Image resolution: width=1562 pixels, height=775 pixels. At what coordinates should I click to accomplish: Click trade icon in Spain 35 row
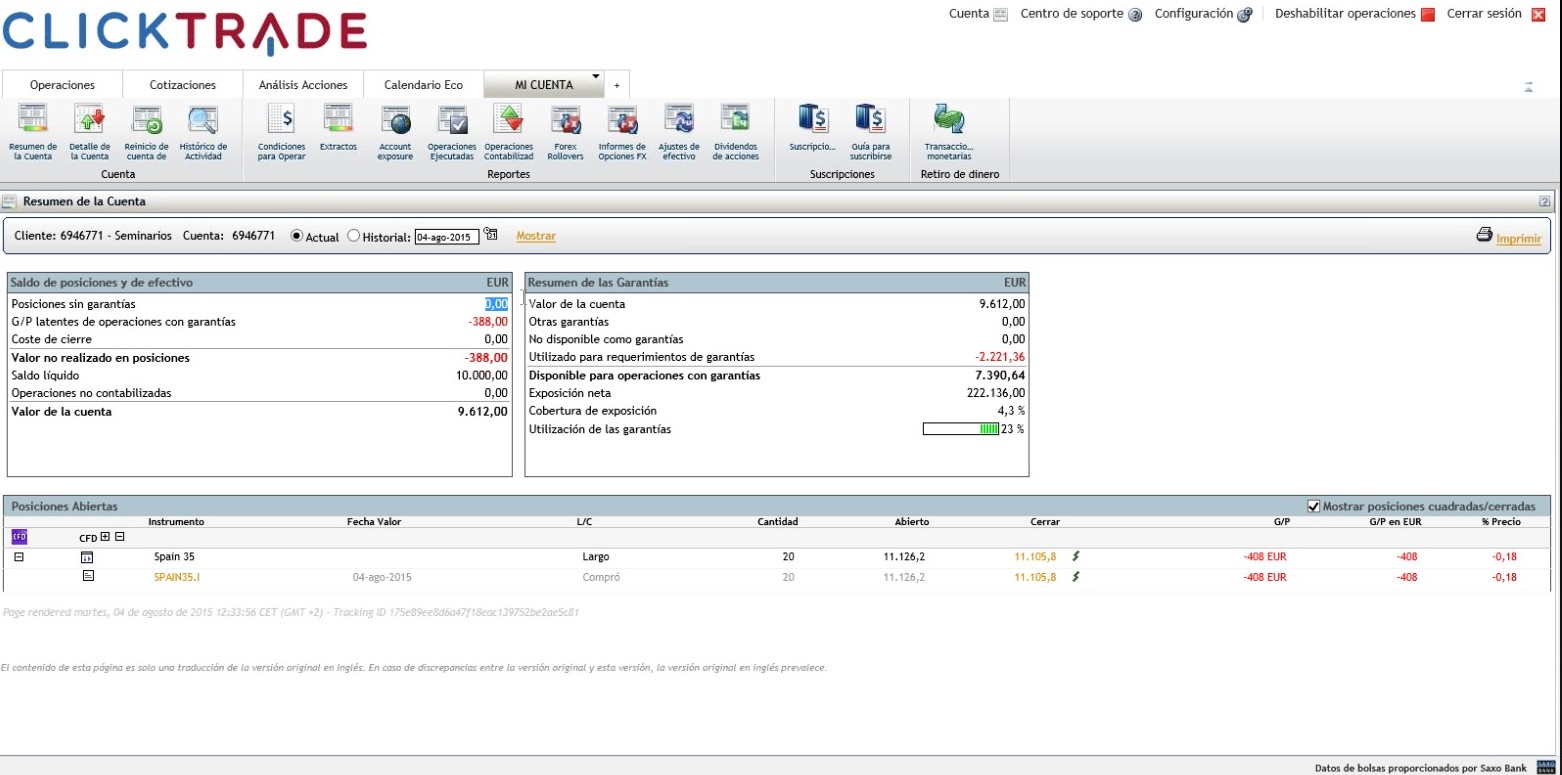pos(1076,556)
